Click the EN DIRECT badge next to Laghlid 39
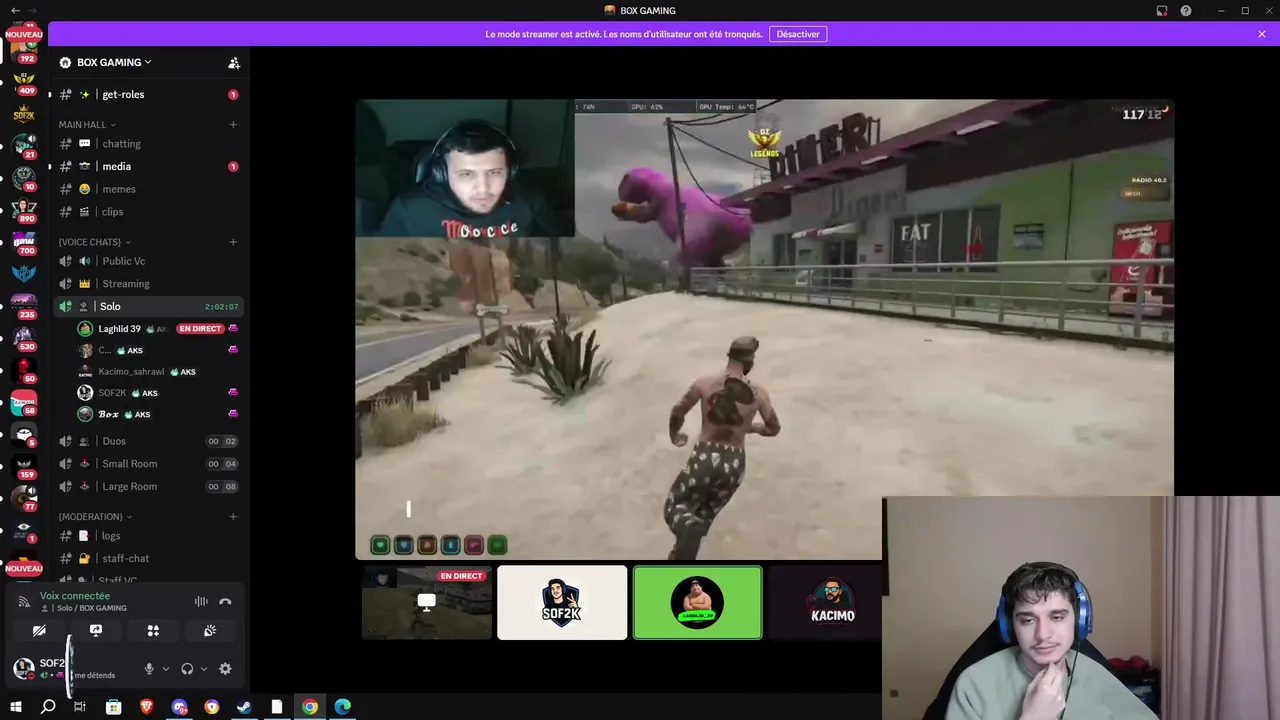Screen dimensions: 1280x720 tap(200, 329)
